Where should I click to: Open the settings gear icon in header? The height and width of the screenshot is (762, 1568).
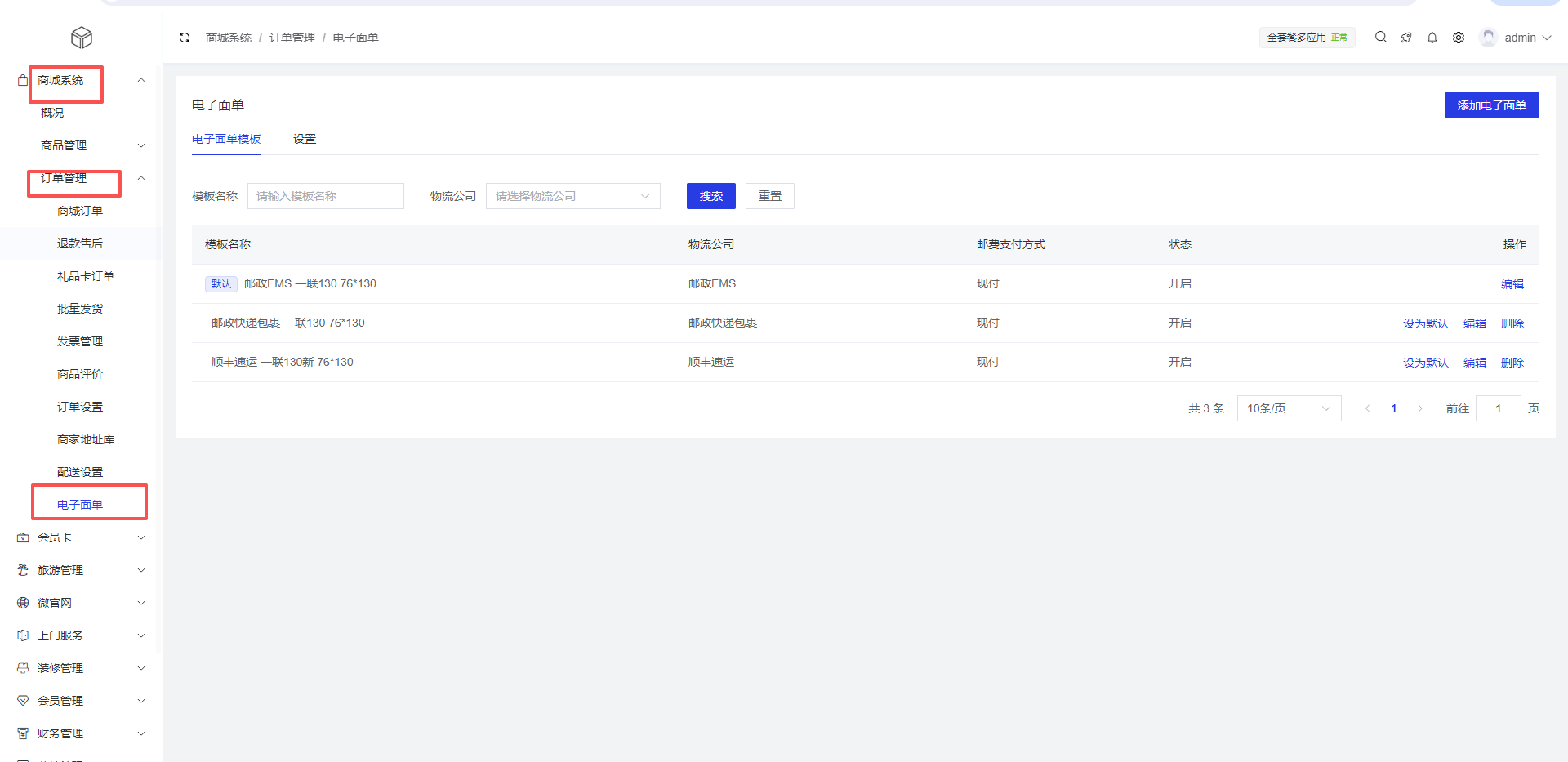coord(1458,38)
